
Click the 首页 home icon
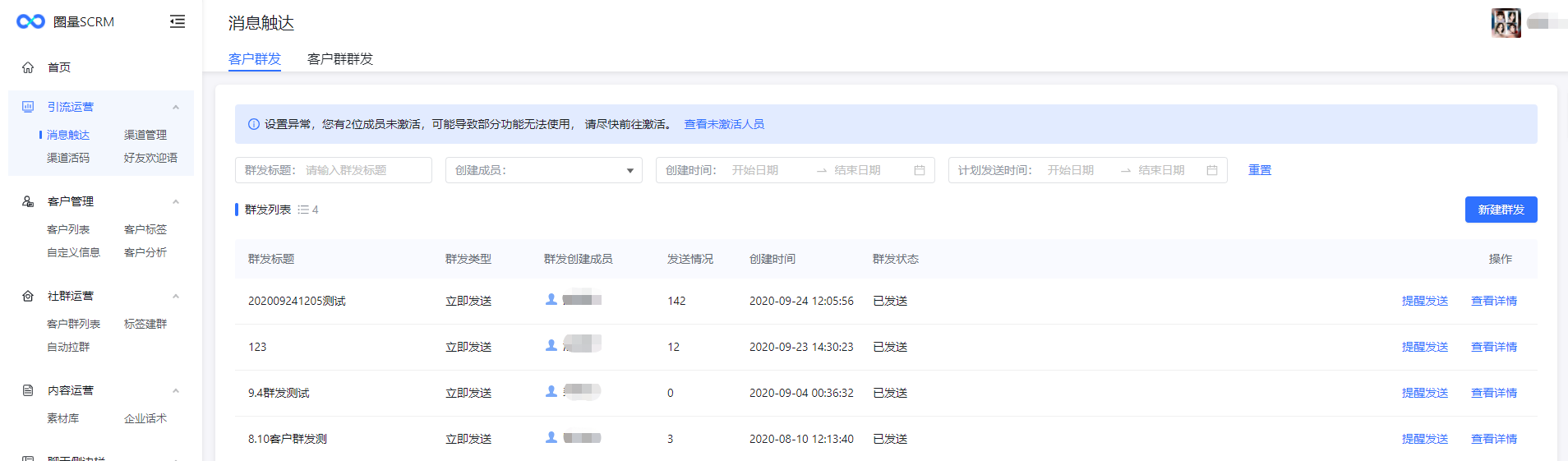point(28,67)
